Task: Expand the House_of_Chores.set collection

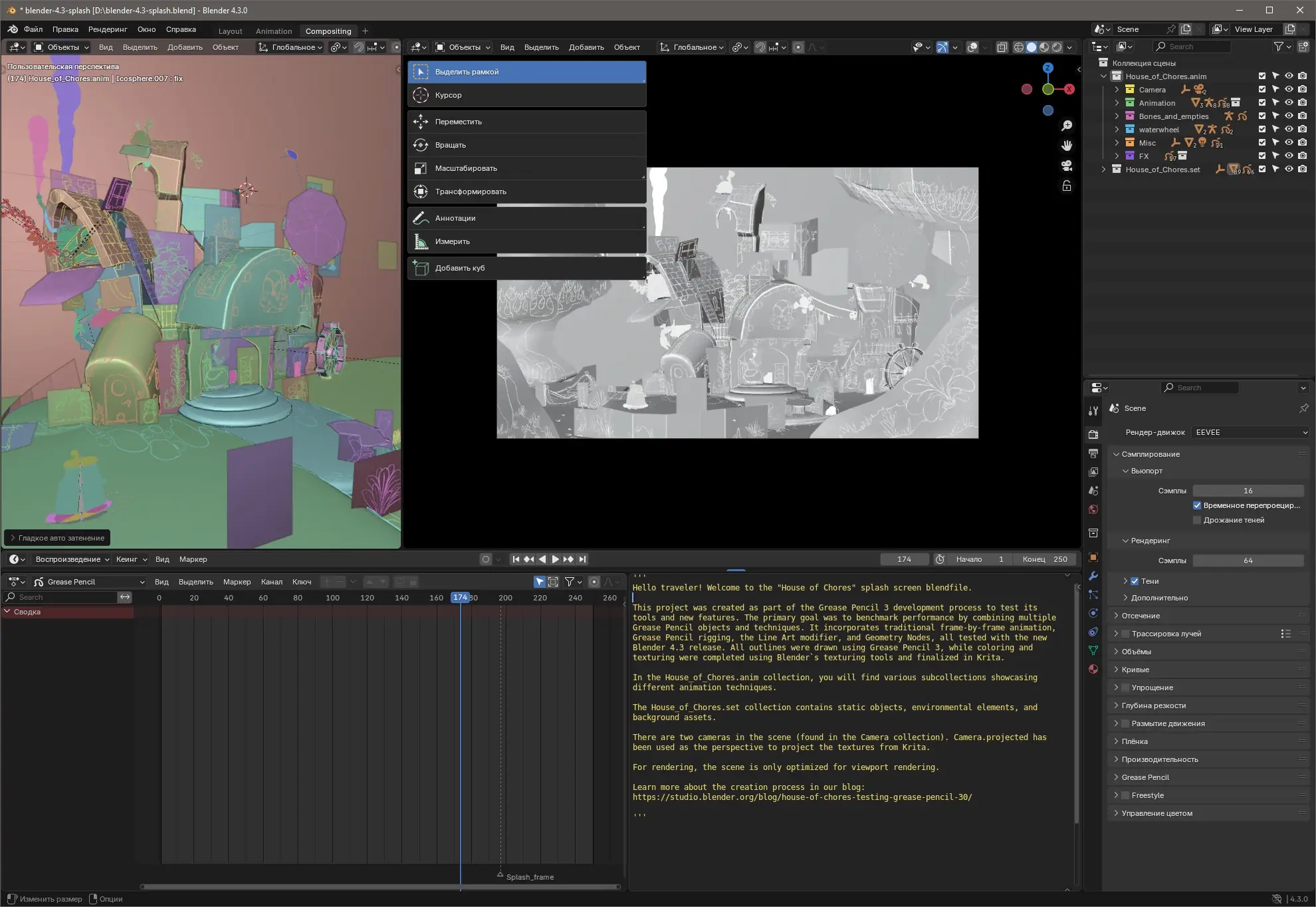Action: (x=1104, y=170)
